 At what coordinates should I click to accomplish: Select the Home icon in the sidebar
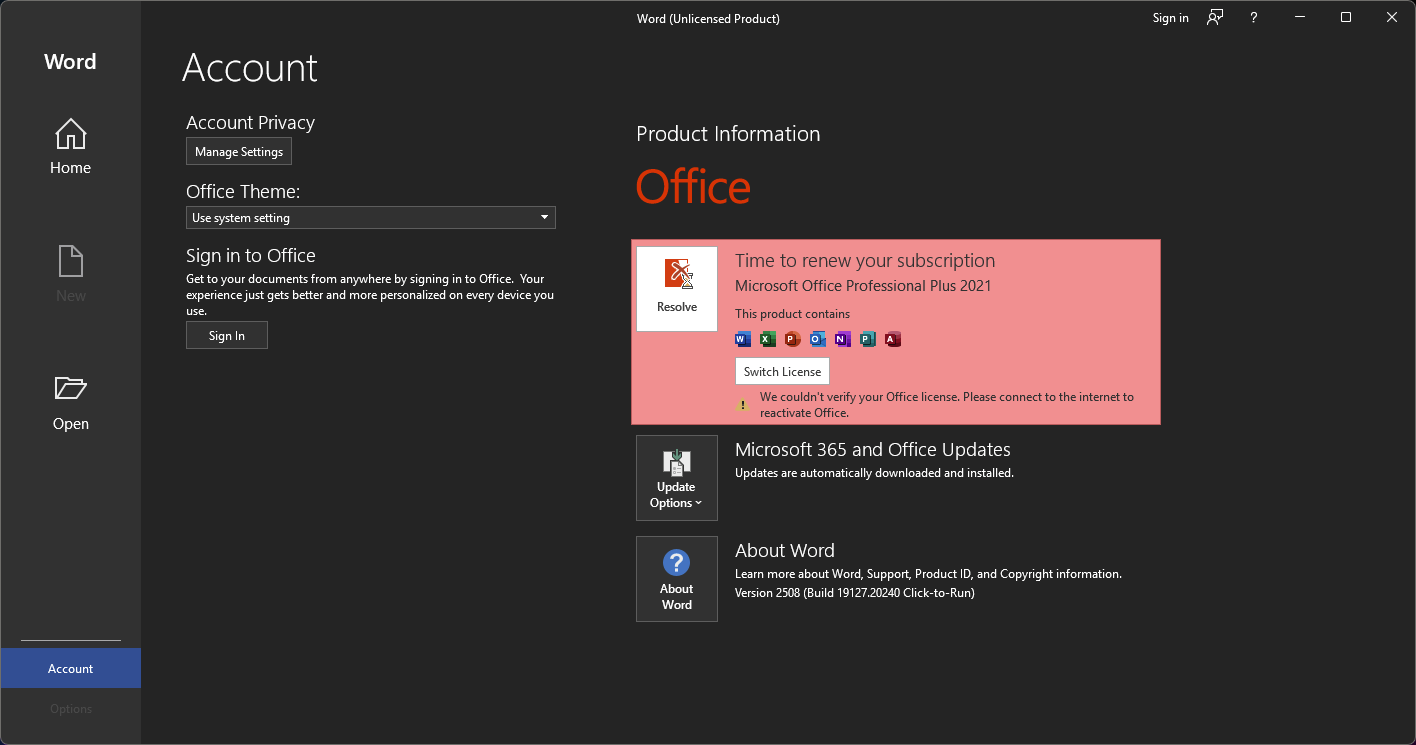point(70,134)
